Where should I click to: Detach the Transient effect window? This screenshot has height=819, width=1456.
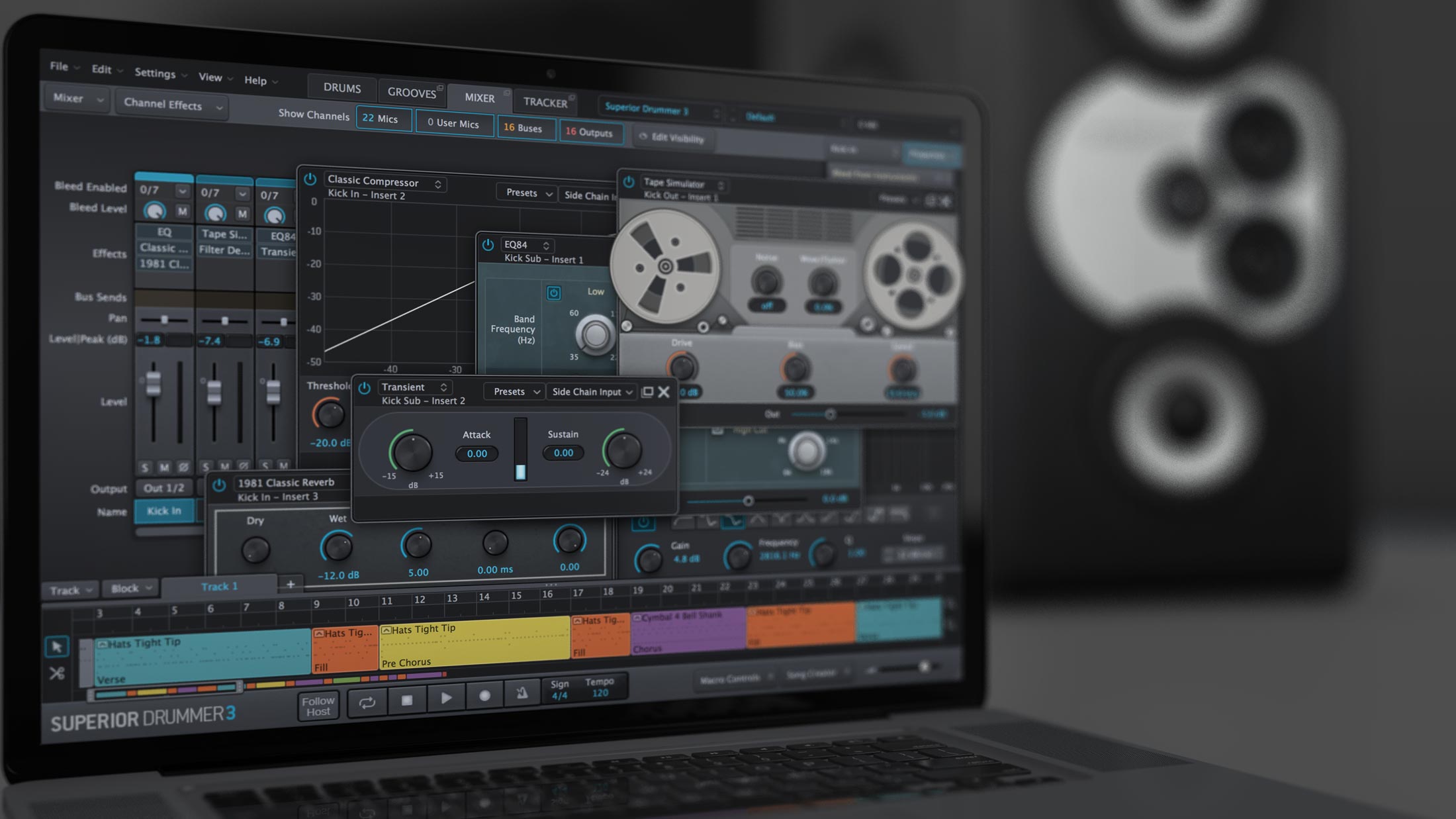tap(647, 392)
